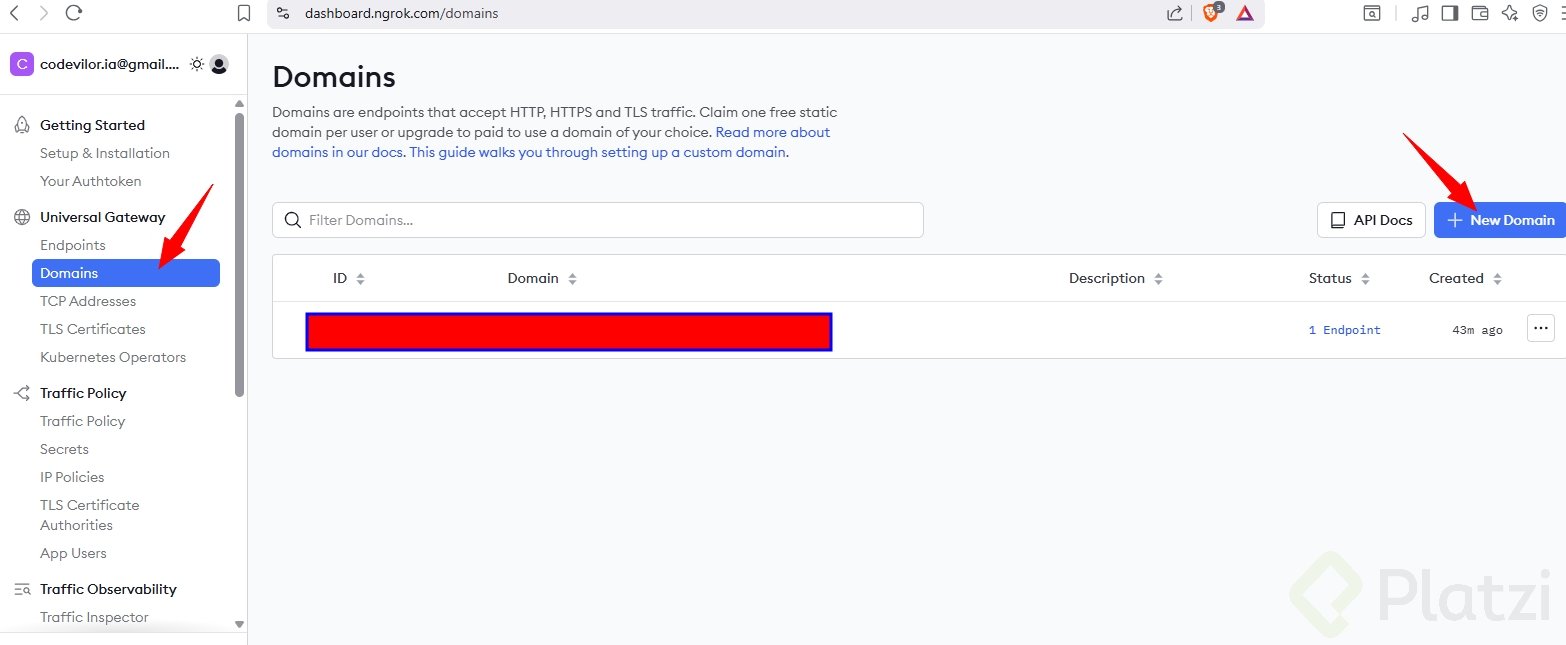The height and width of the screenshot is (645, 1566).
Task: Open the 1 Endpoint status link
Action: pos(1344,330)
